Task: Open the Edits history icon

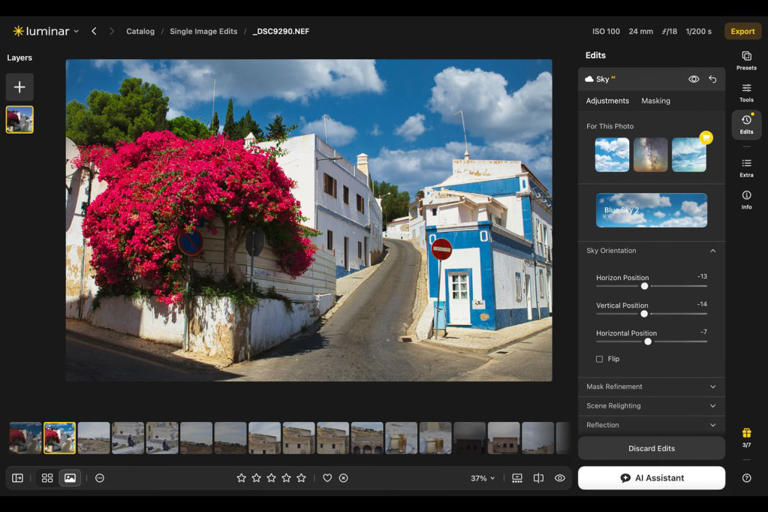Action: (746, 124)
